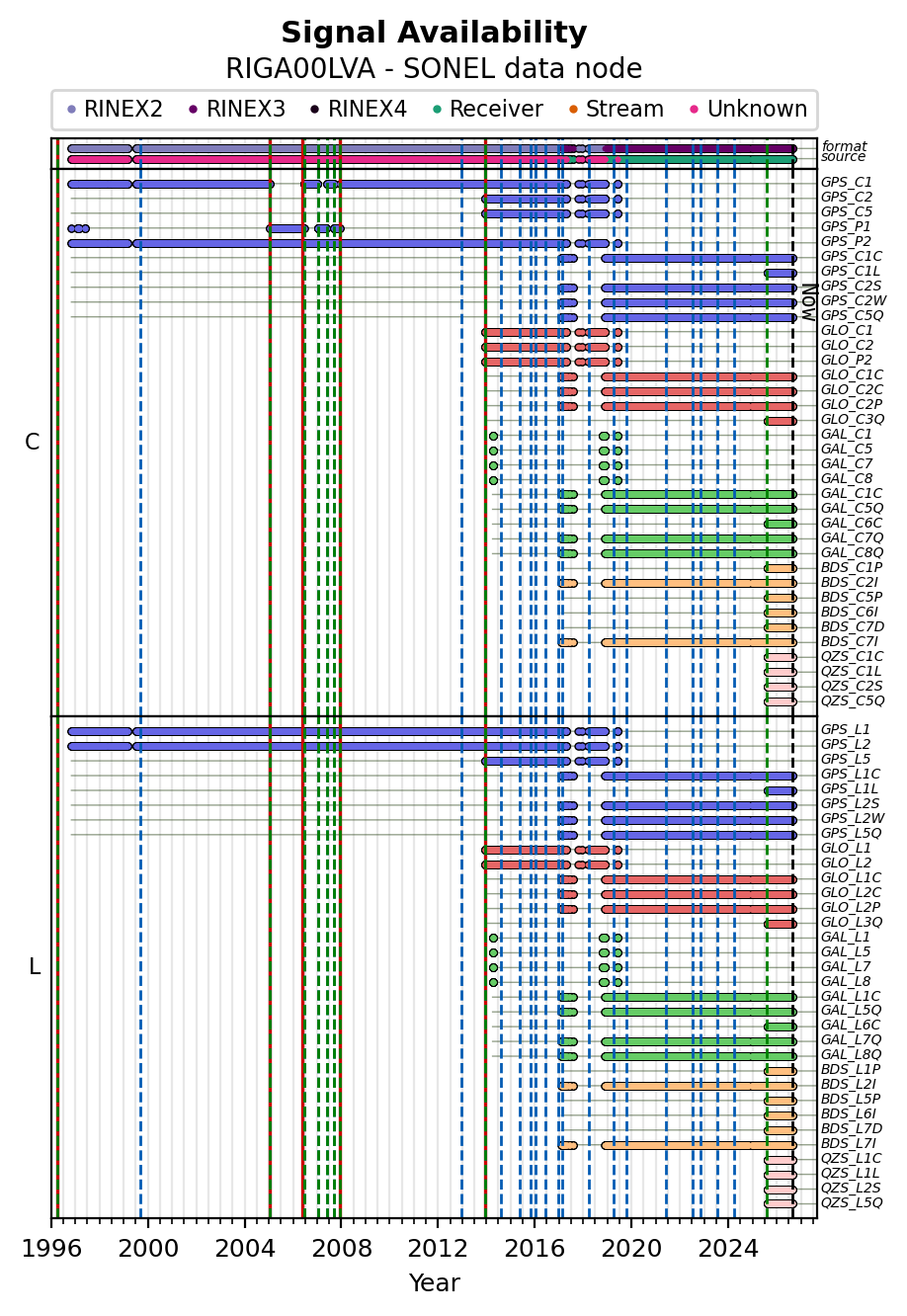The height and width of the screenshot is (1316, 907).
Task: Select the GLO_C3Q signal label
Action: coord(853,420)
